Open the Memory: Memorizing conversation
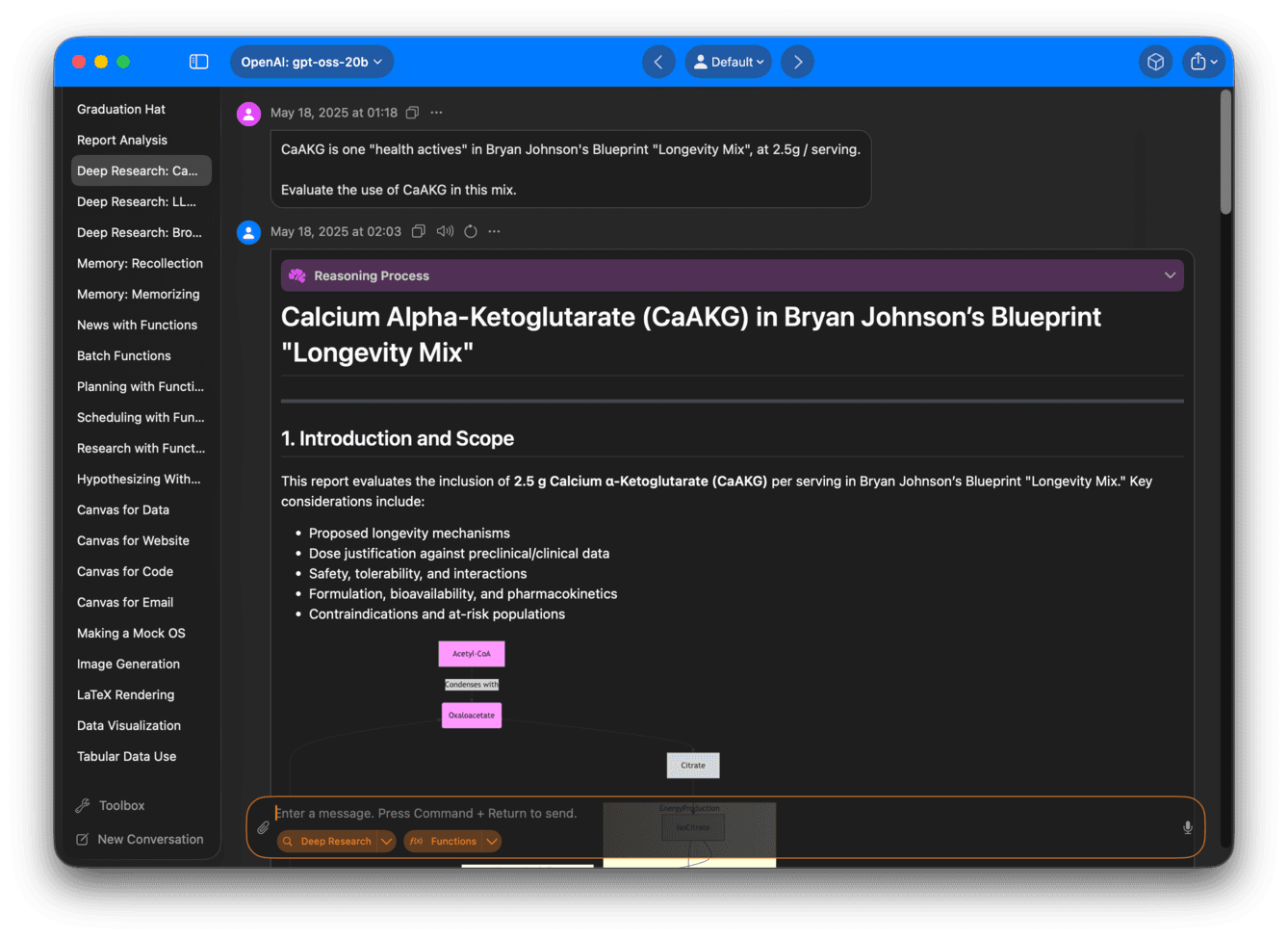The height and width of the screenshot is (939, 1288). pyautogui.click(x=142, y=294)
